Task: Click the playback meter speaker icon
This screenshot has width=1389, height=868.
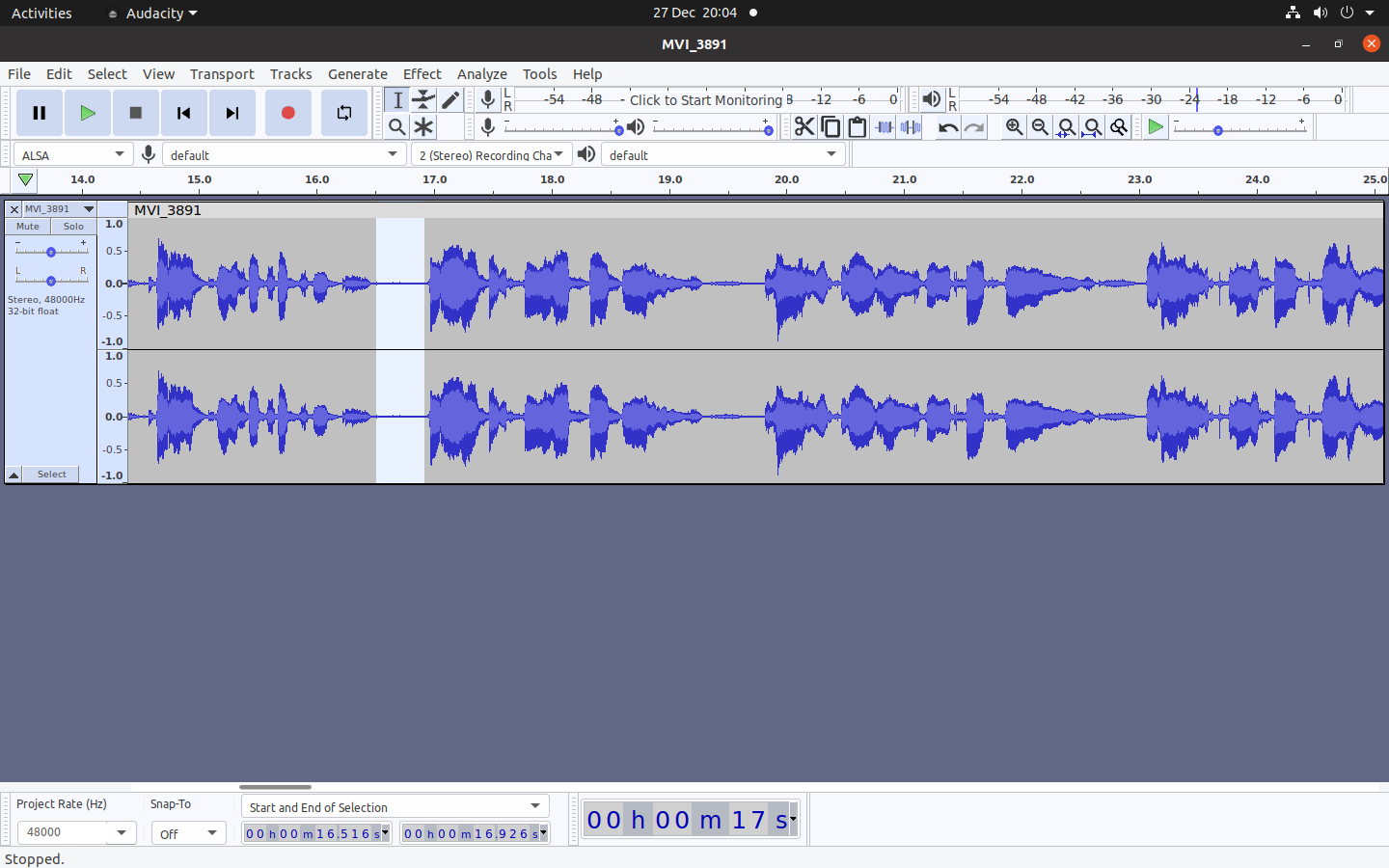Action: pyautogui.click(x=931, y=99)
